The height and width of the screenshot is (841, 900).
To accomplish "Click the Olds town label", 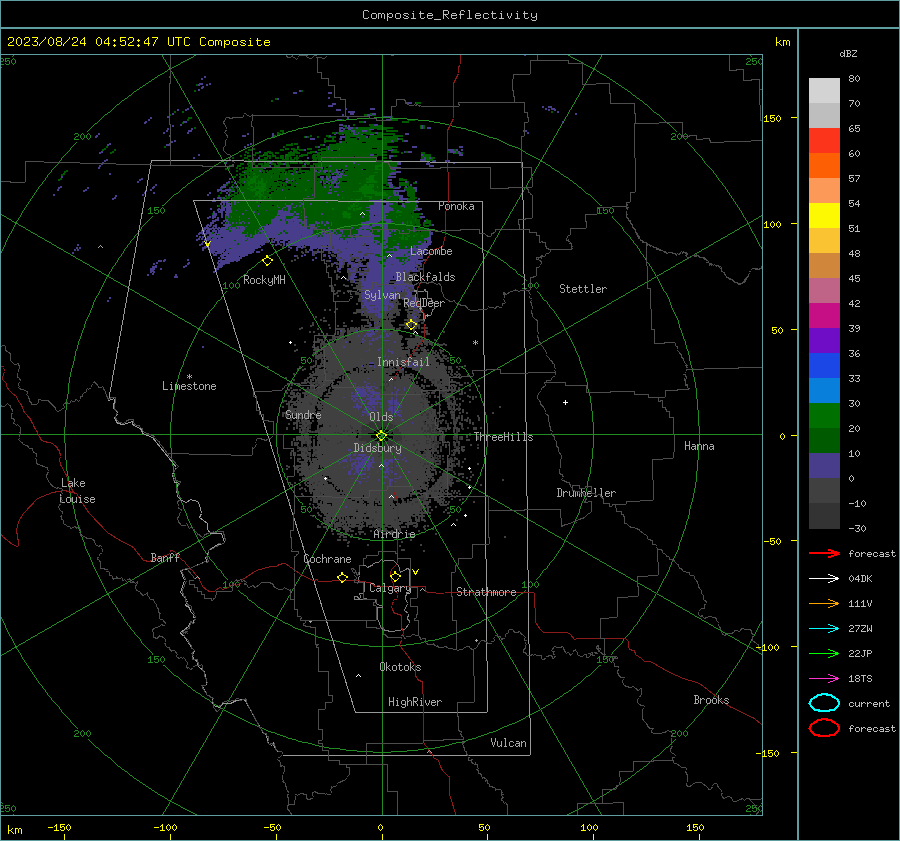I will [x=381, y=417].
